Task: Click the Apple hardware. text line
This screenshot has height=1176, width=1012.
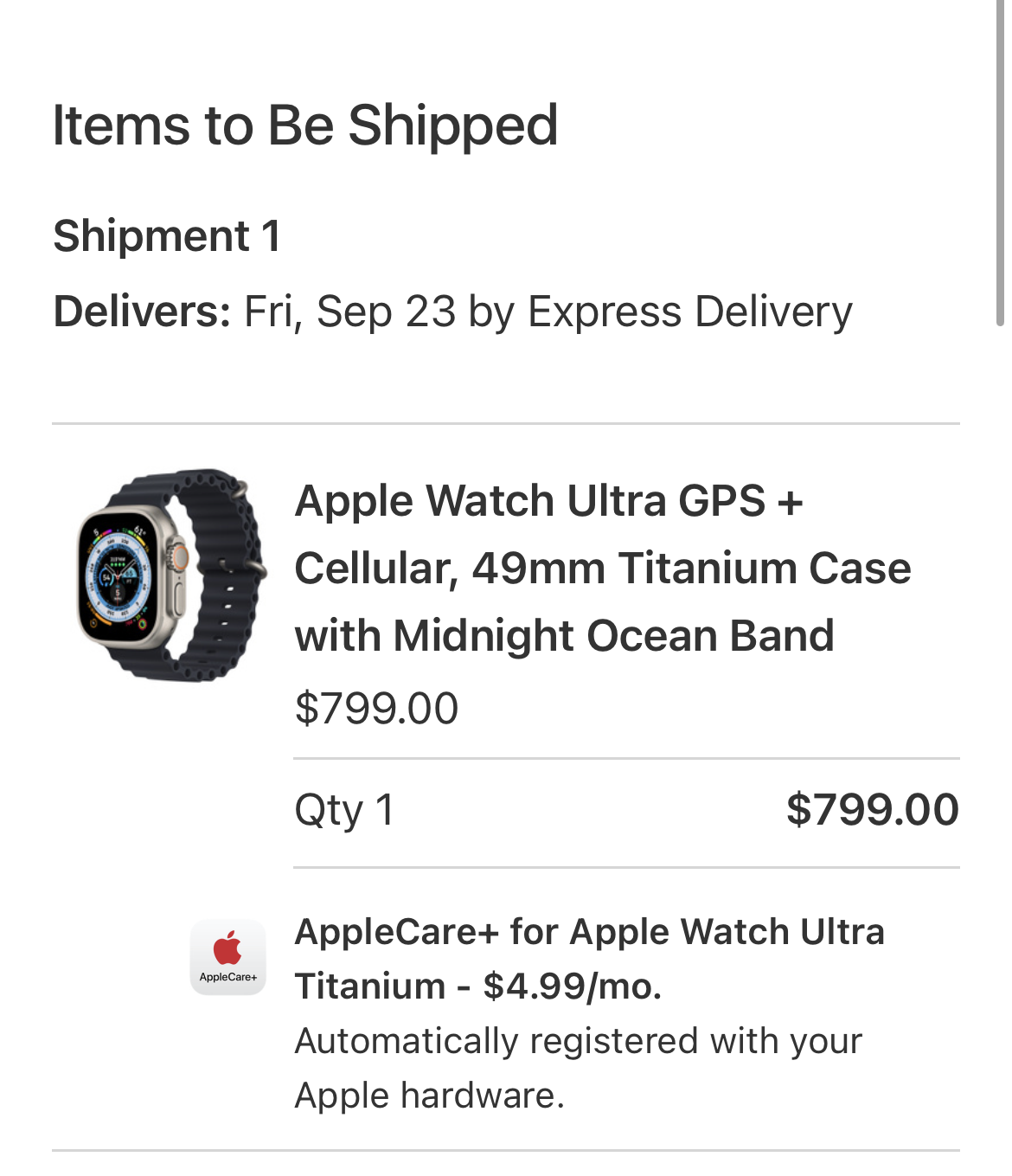Action: pos(429,1096)
